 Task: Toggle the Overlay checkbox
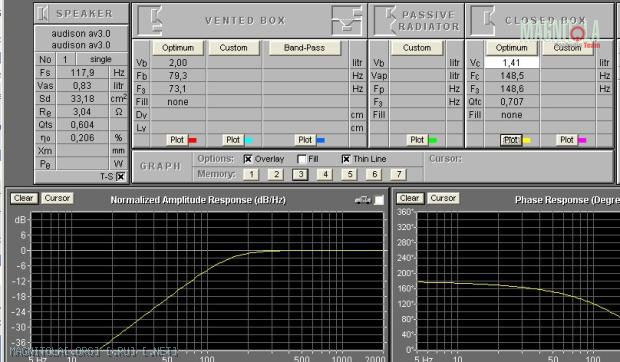[x=248, y=159]
